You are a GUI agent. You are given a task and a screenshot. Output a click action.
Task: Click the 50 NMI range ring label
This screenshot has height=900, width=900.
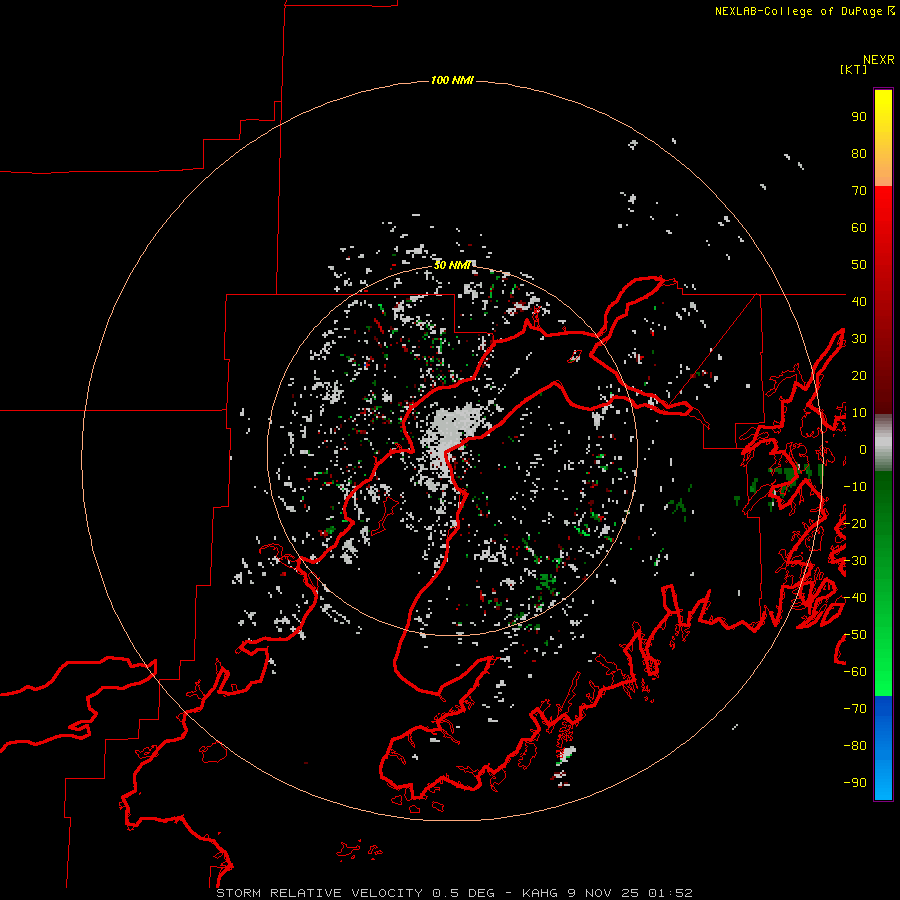tap(452, 265)
